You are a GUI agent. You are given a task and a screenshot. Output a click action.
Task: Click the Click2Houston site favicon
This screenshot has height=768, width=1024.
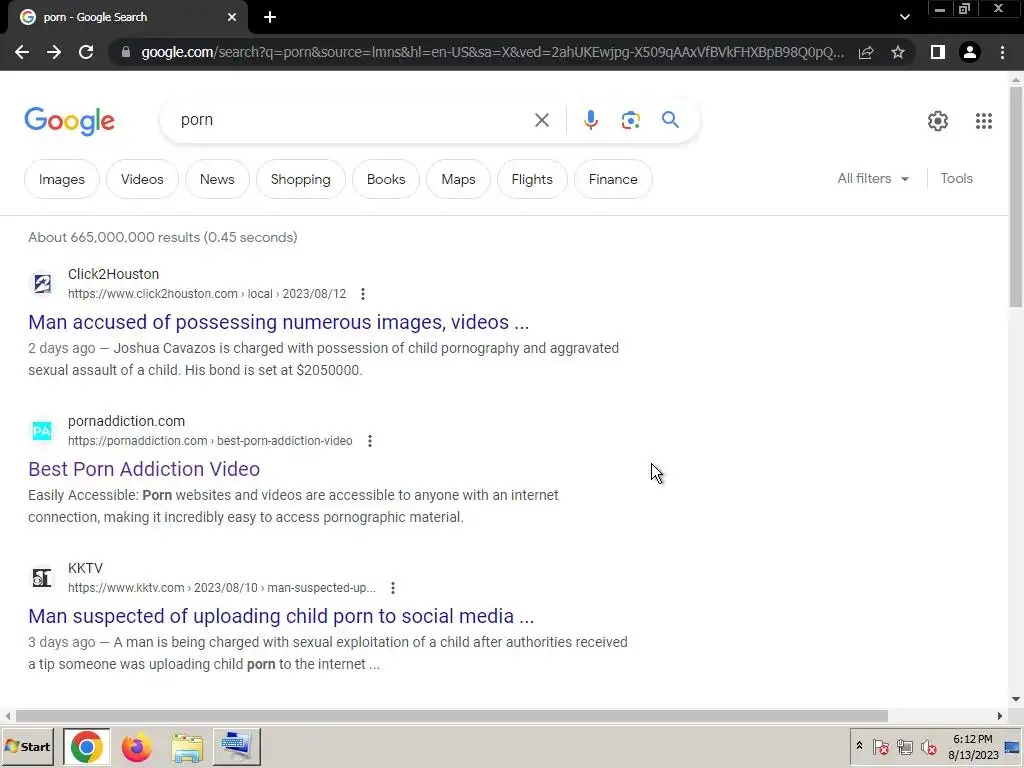[42, 283]
